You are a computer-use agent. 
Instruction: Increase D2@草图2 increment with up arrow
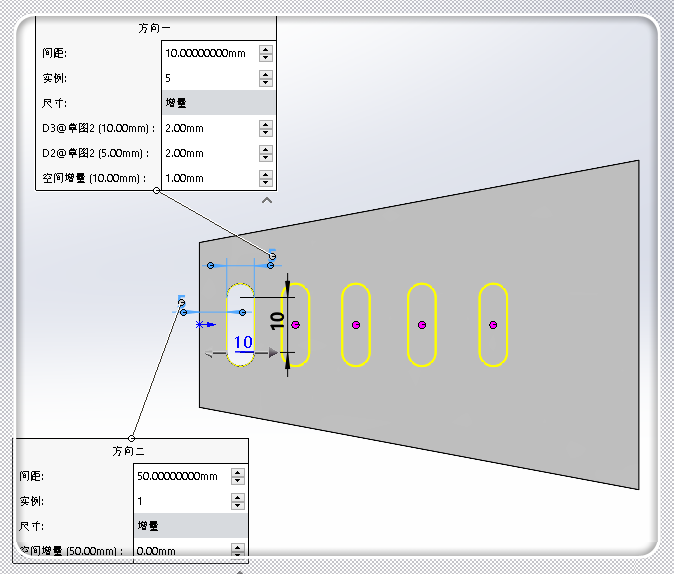point(266,149)
